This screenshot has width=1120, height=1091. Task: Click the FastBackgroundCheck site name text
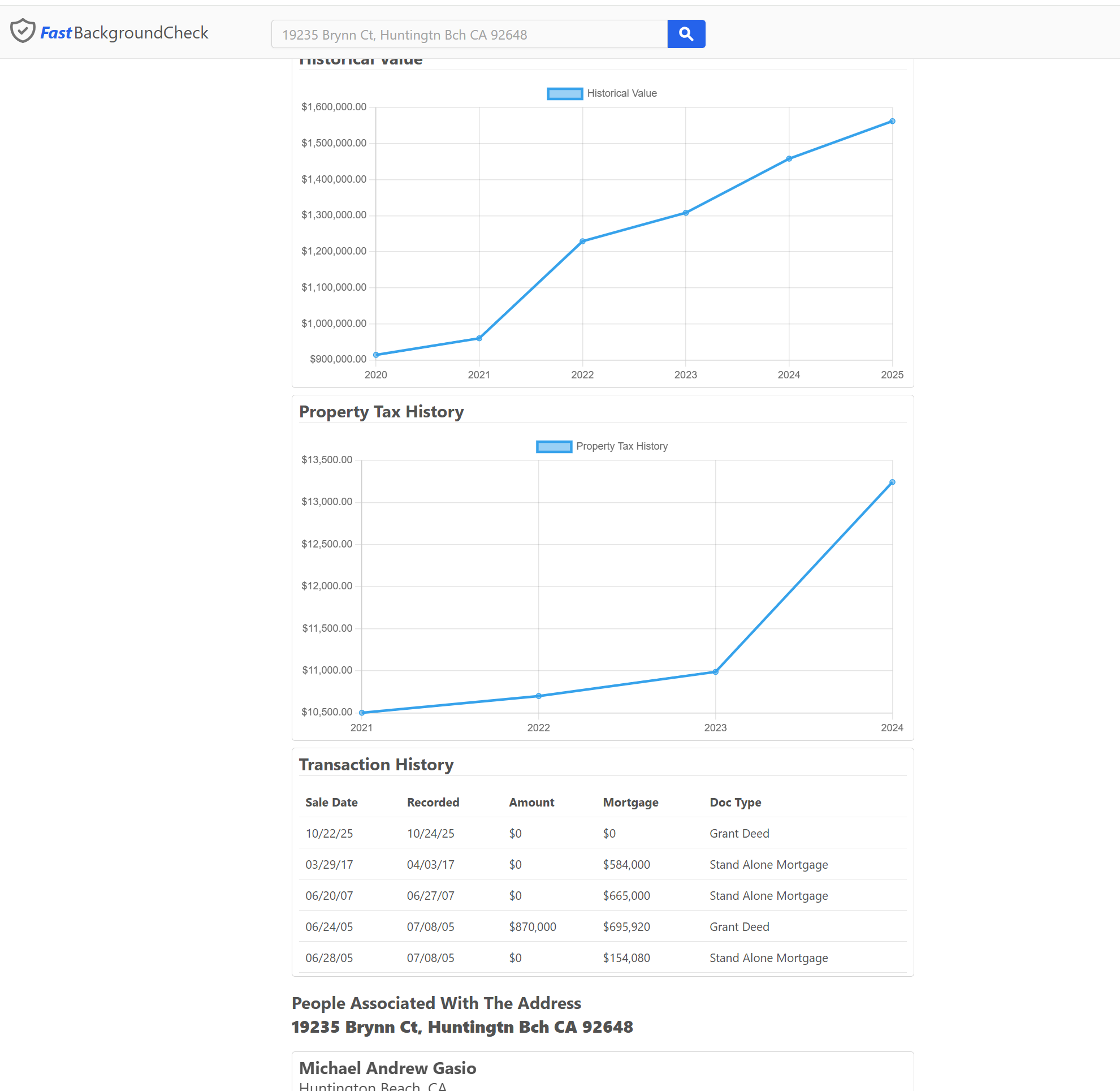tap(124, 33)
